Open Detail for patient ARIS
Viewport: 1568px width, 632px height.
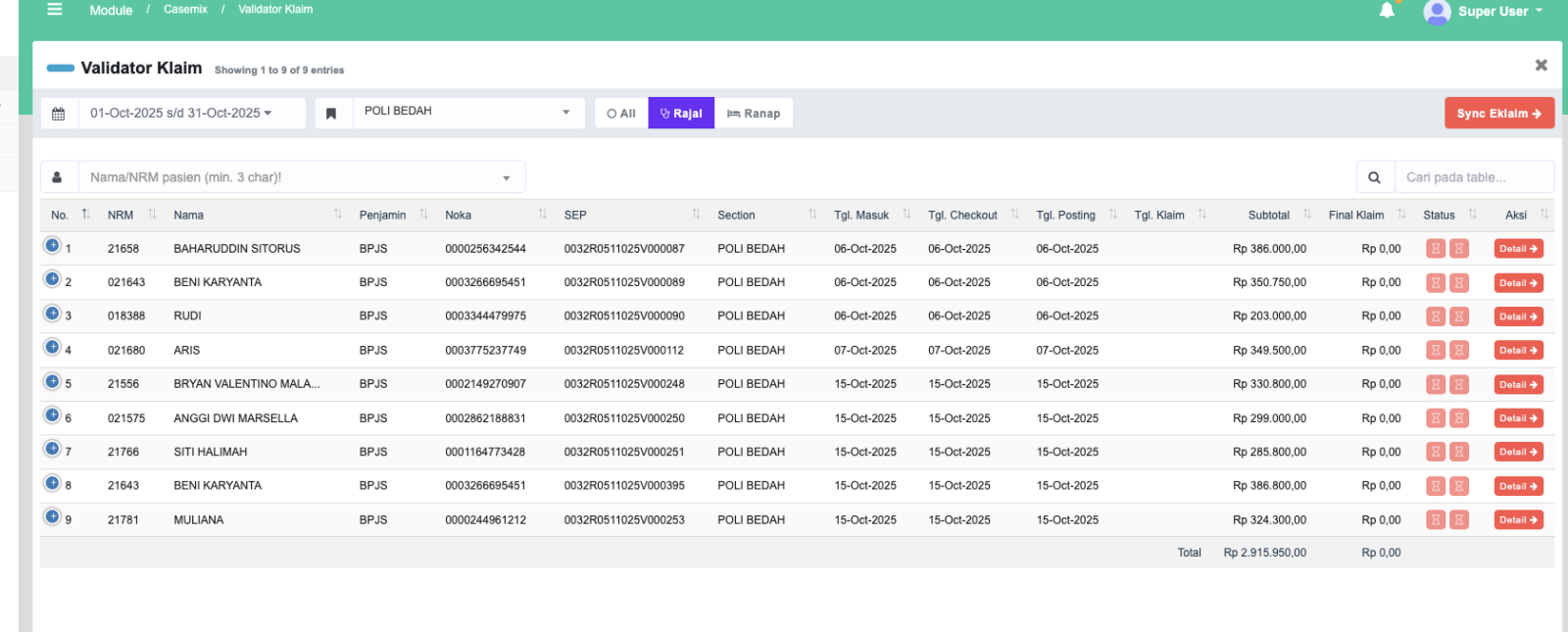click(1518, 351)
